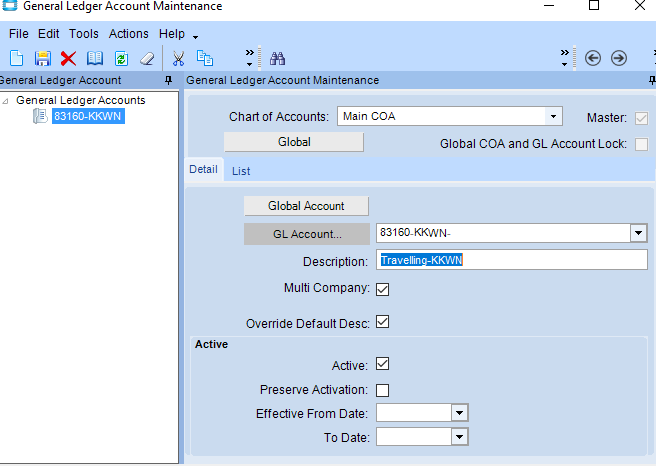
Task: Copy with the duplicate pages icon
Action: [205, 58]
